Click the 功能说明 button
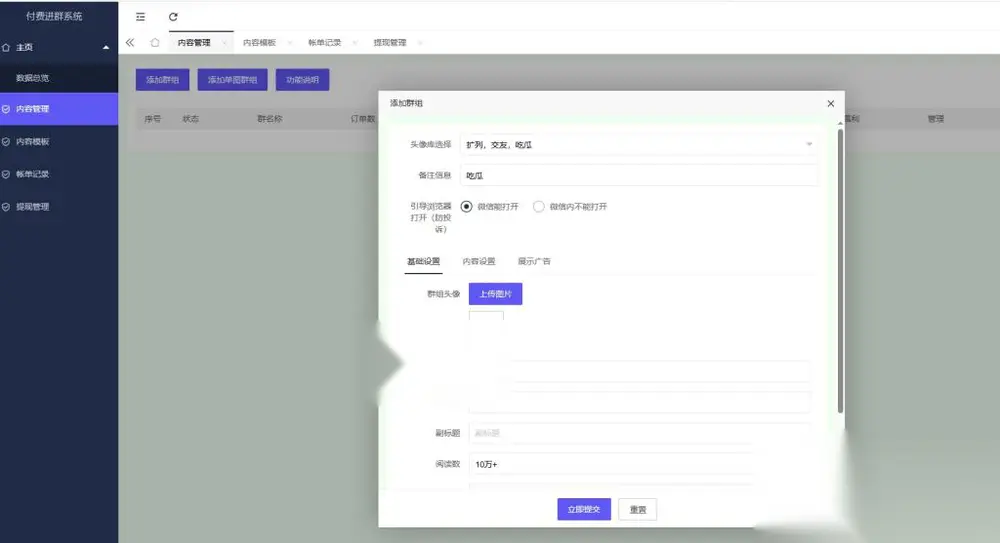The image size is (1000, 543). pos(302,80)
